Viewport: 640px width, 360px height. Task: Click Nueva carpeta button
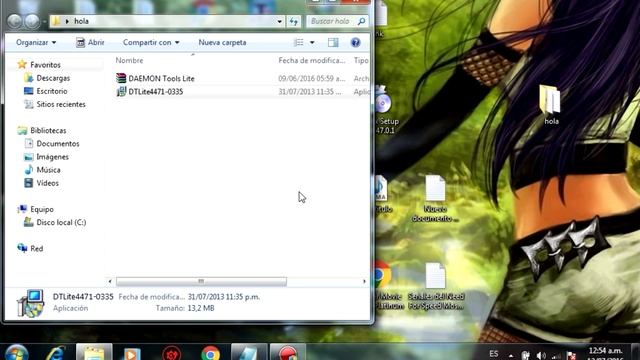[x=222, y=42]
